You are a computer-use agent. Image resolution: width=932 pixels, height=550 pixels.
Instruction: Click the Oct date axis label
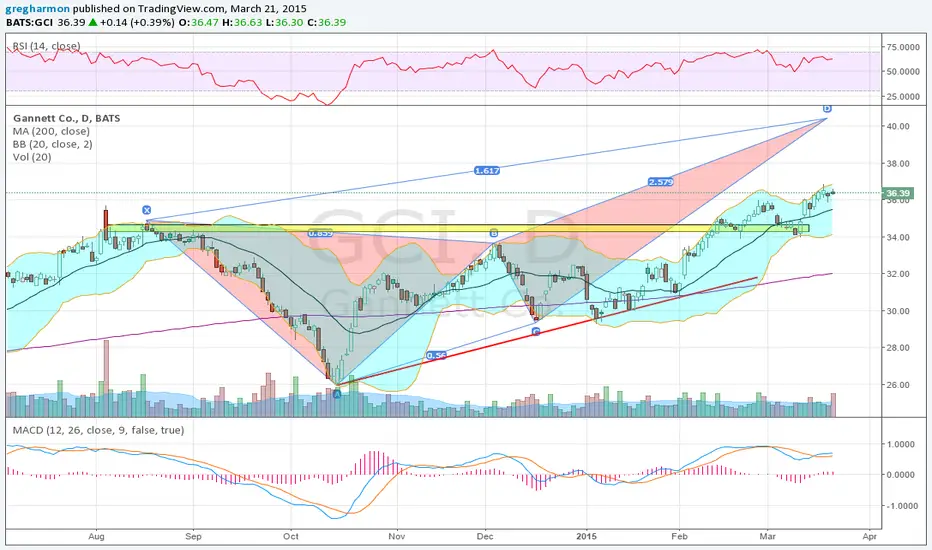click(x=291, y=536)
